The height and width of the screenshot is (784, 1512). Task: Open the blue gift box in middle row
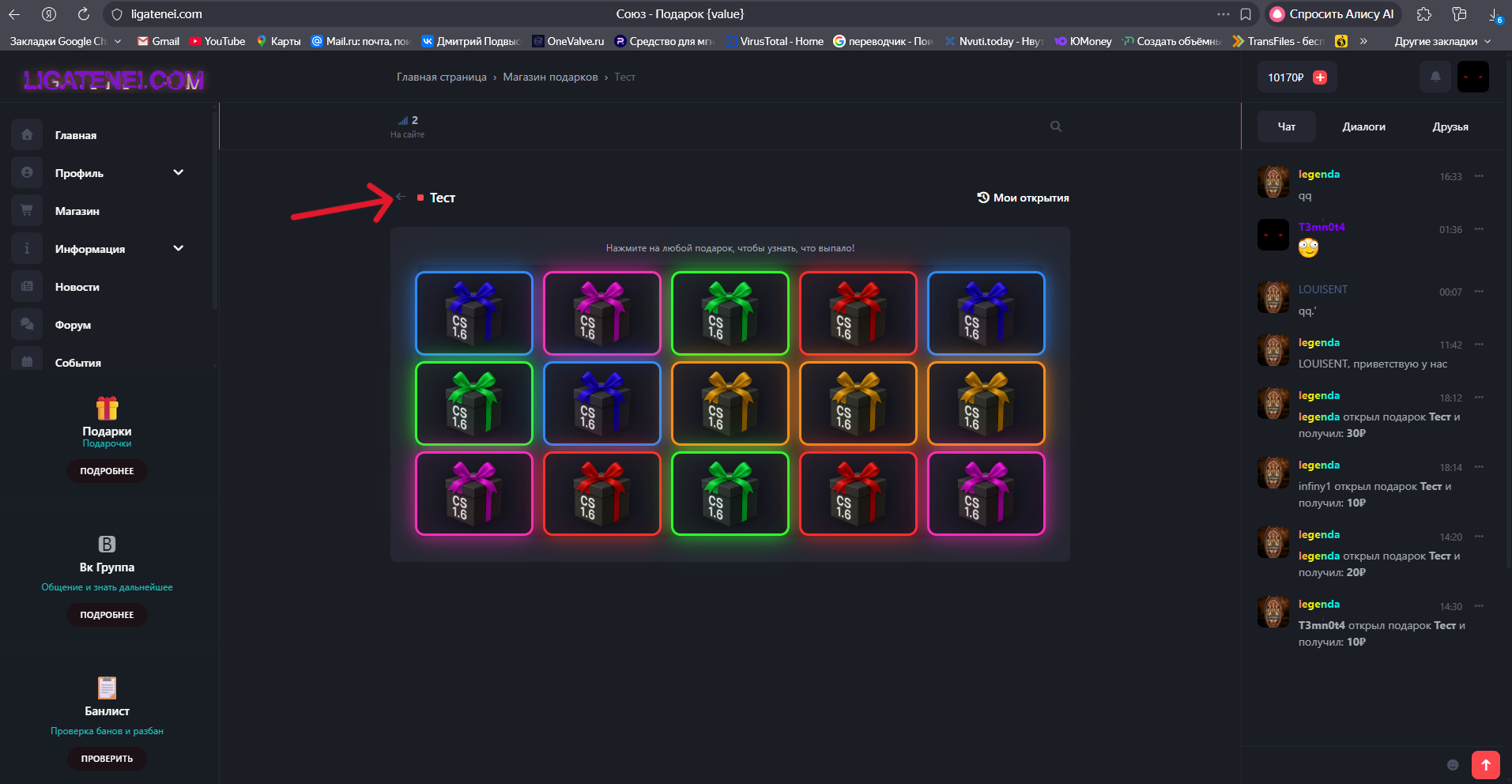602,403
